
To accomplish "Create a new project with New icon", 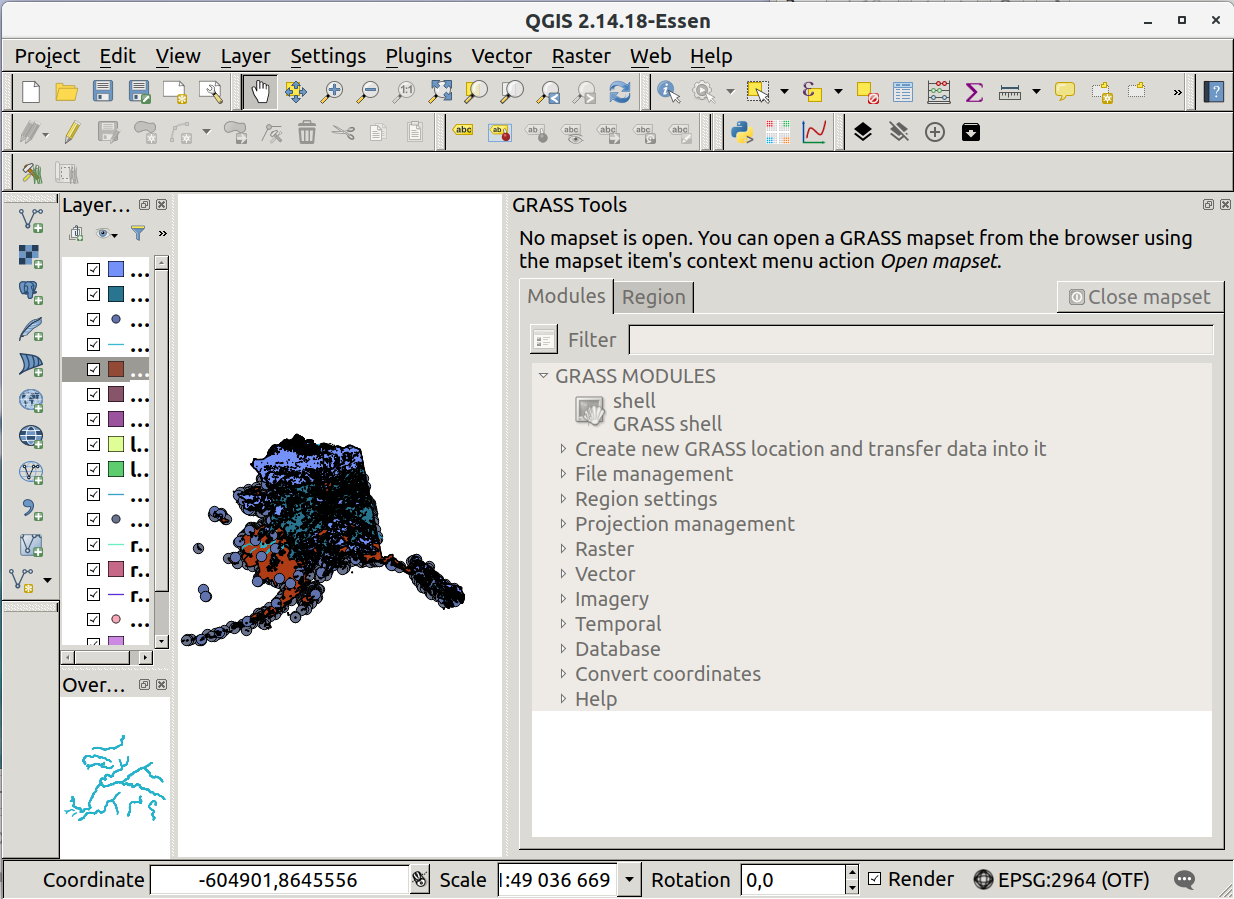I will [31, 92].
